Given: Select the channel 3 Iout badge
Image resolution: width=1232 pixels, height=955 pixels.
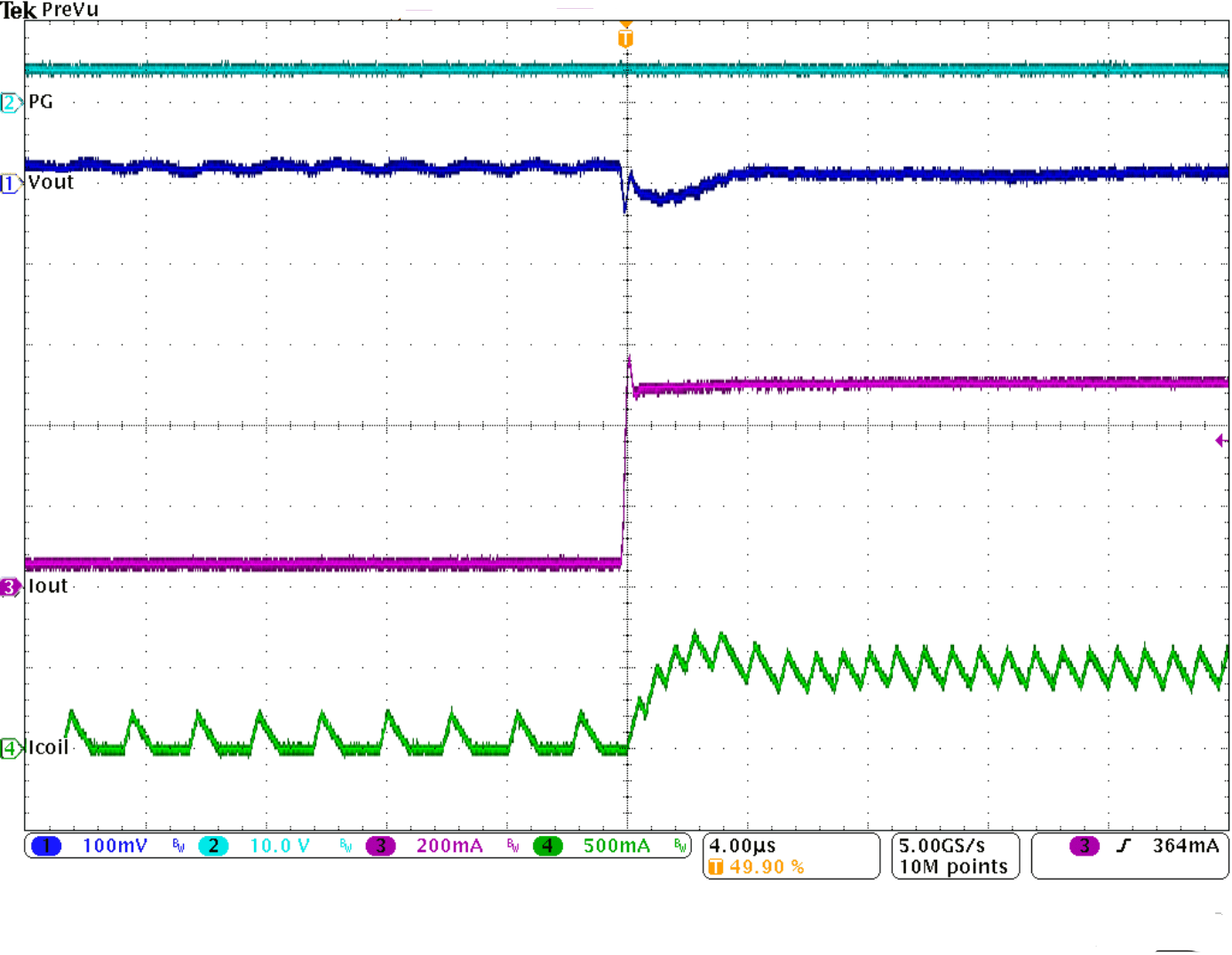Looking at the screenshot, I should [9, 587].
